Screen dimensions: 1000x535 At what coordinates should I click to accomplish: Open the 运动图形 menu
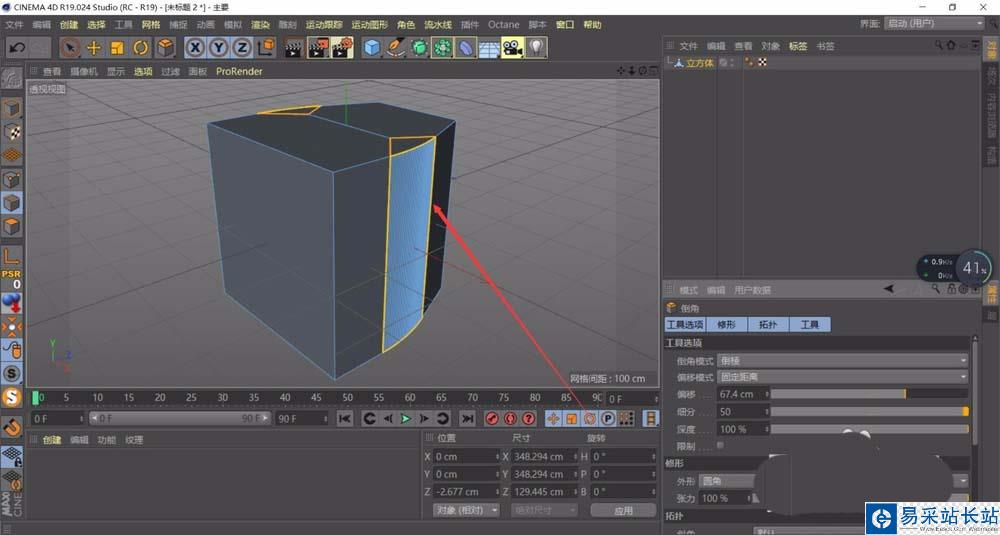(x=369, y=24)
